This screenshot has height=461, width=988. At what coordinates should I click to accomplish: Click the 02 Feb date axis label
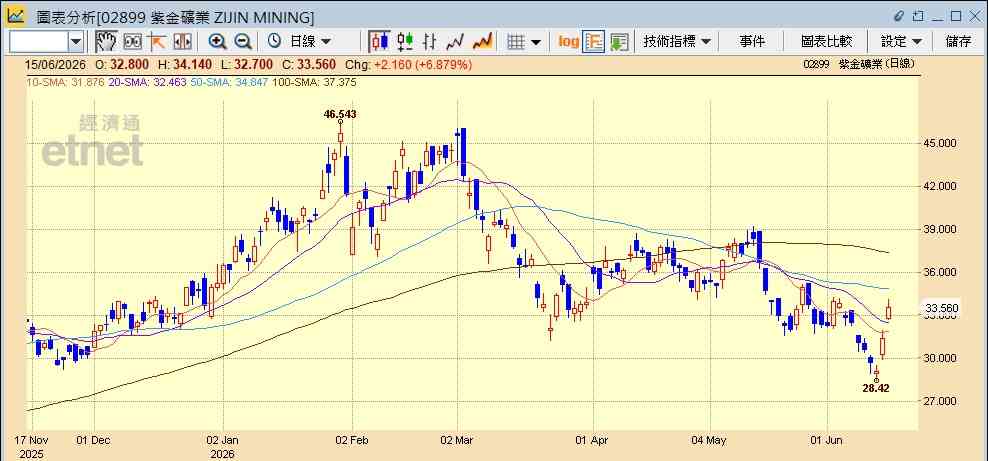click(352, 440)
